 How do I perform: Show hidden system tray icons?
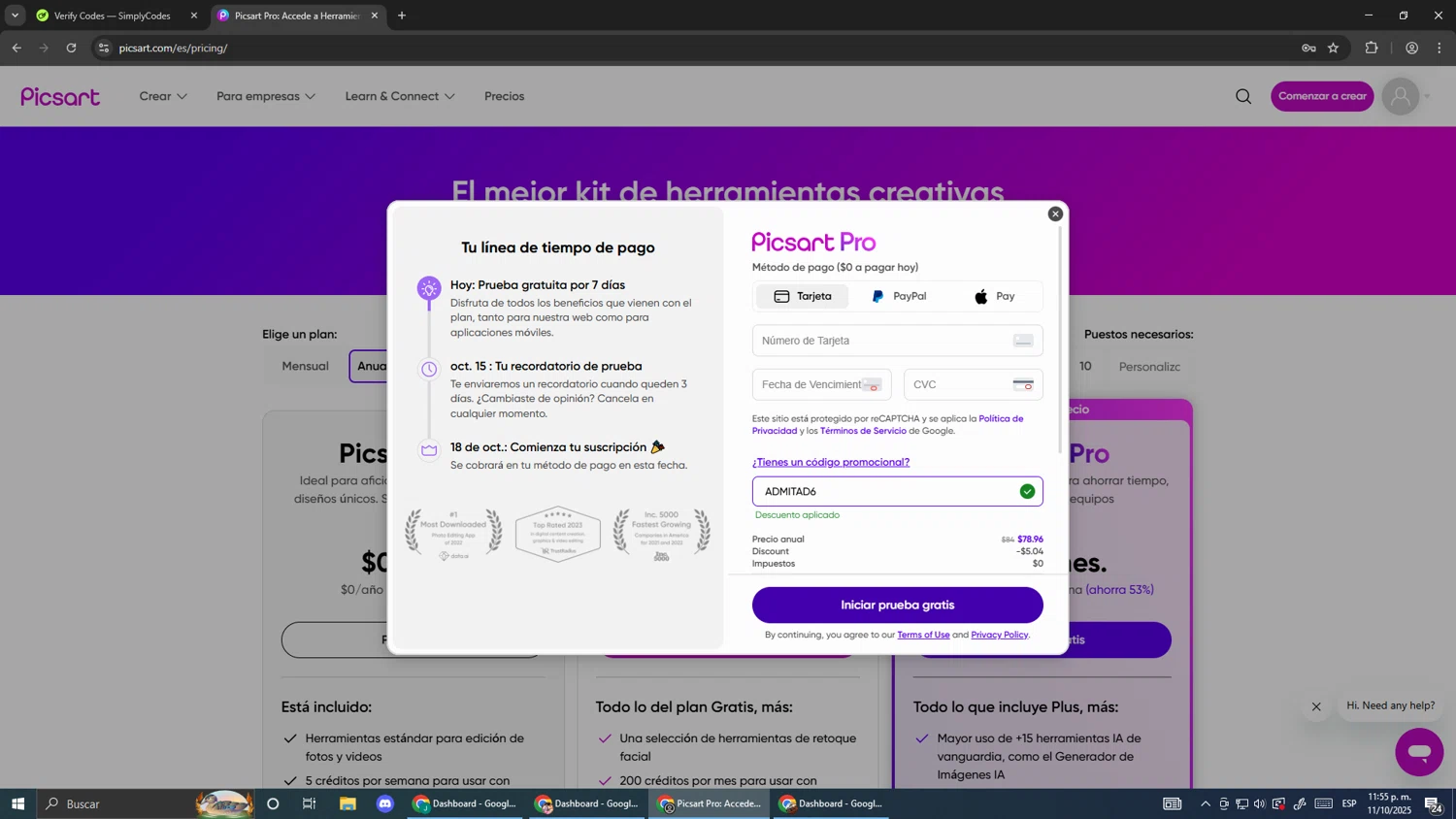click(1206, 803)
